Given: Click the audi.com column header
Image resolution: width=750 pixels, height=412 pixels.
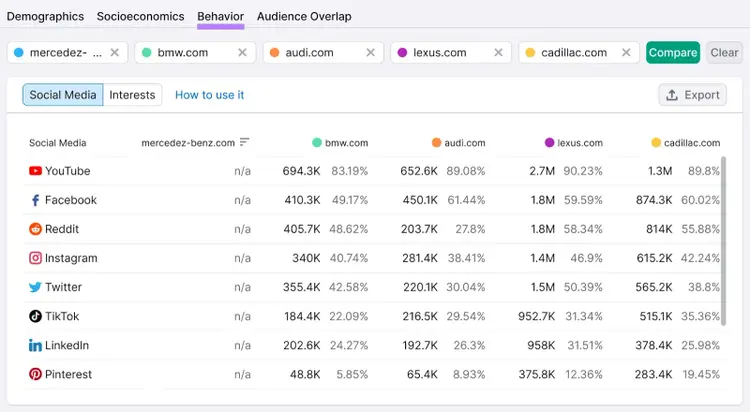Looking at the screenshot, I should point(458,143).
